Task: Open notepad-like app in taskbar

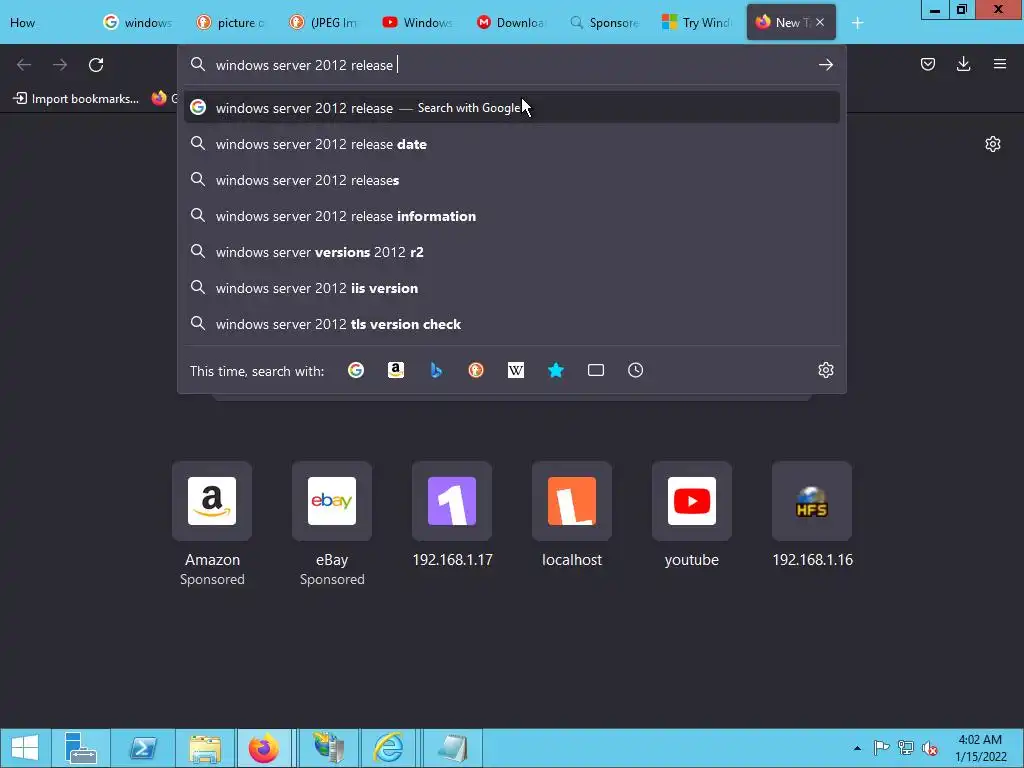Action: pyautogui.click(x=452, y=748)
